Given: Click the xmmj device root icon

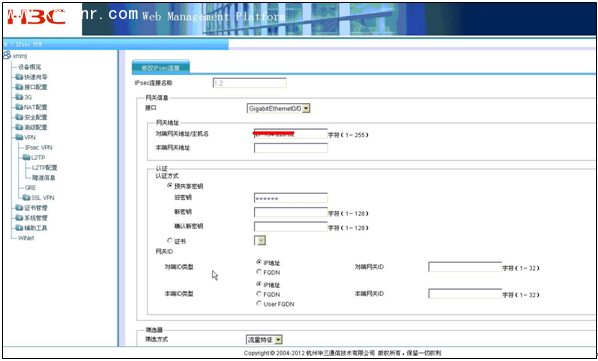Looking at the screenshot, I should (x=7, y=56).
